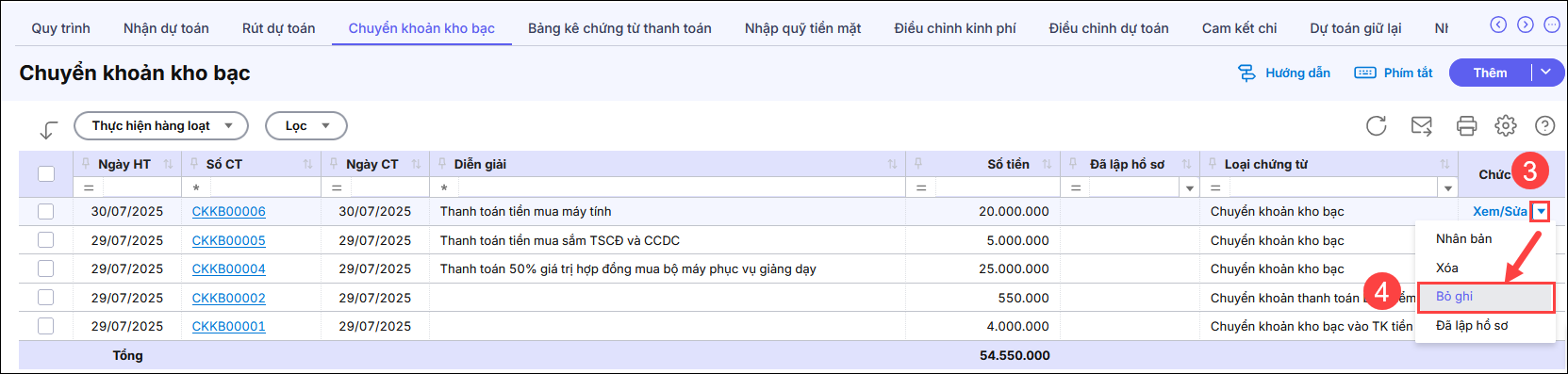Open the Thêm button's dropdown arrow
This screenshot has width=1568, height=374.
point(1546,73)
